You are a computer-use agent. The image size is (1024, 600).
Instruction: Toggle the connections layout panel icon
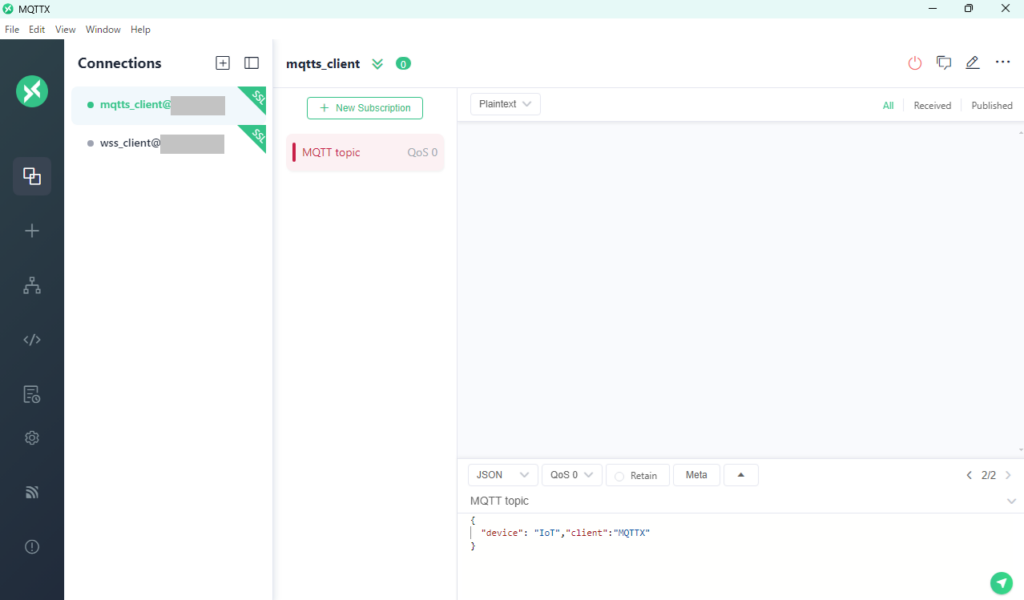coord(251,63)
